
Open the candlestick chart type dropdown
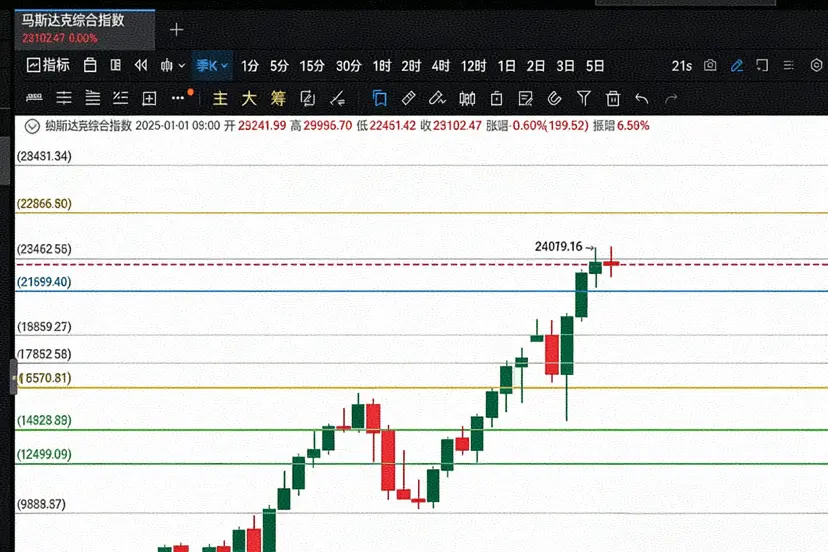pyautogui.click(x=173, y=66)
